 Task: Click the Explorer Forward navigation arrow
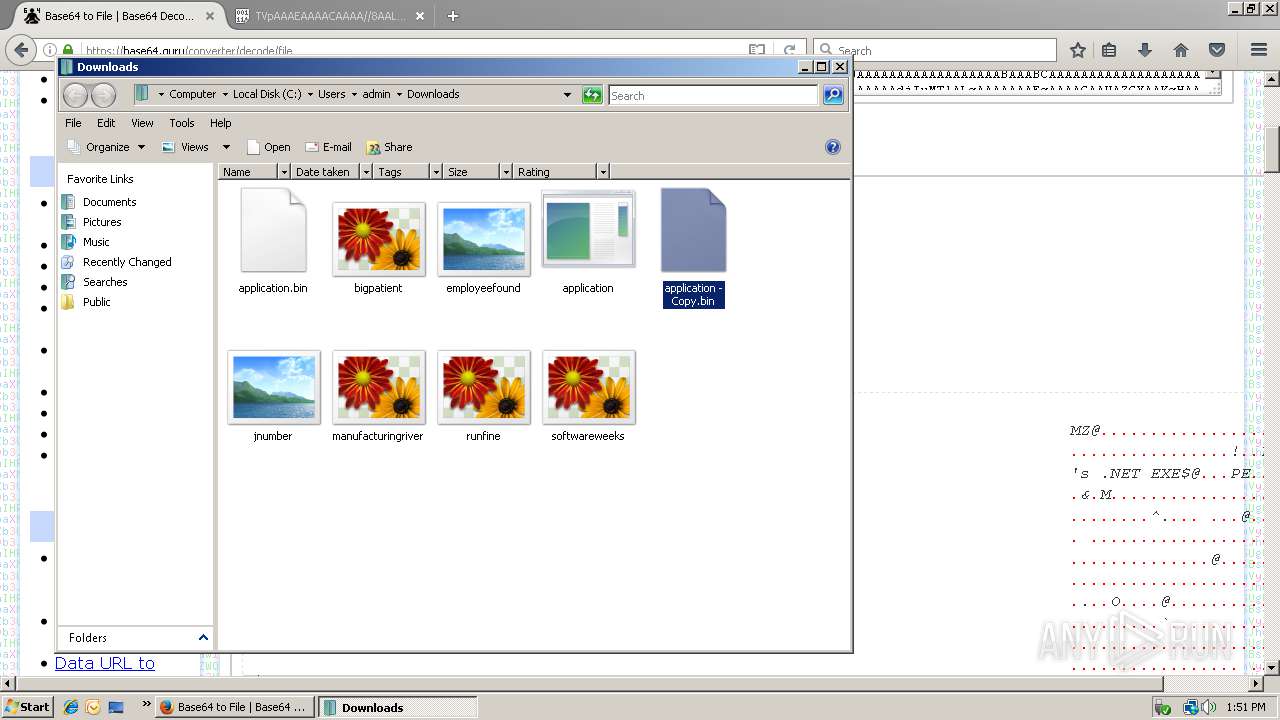pyautogui.click(x=104, y=95)
